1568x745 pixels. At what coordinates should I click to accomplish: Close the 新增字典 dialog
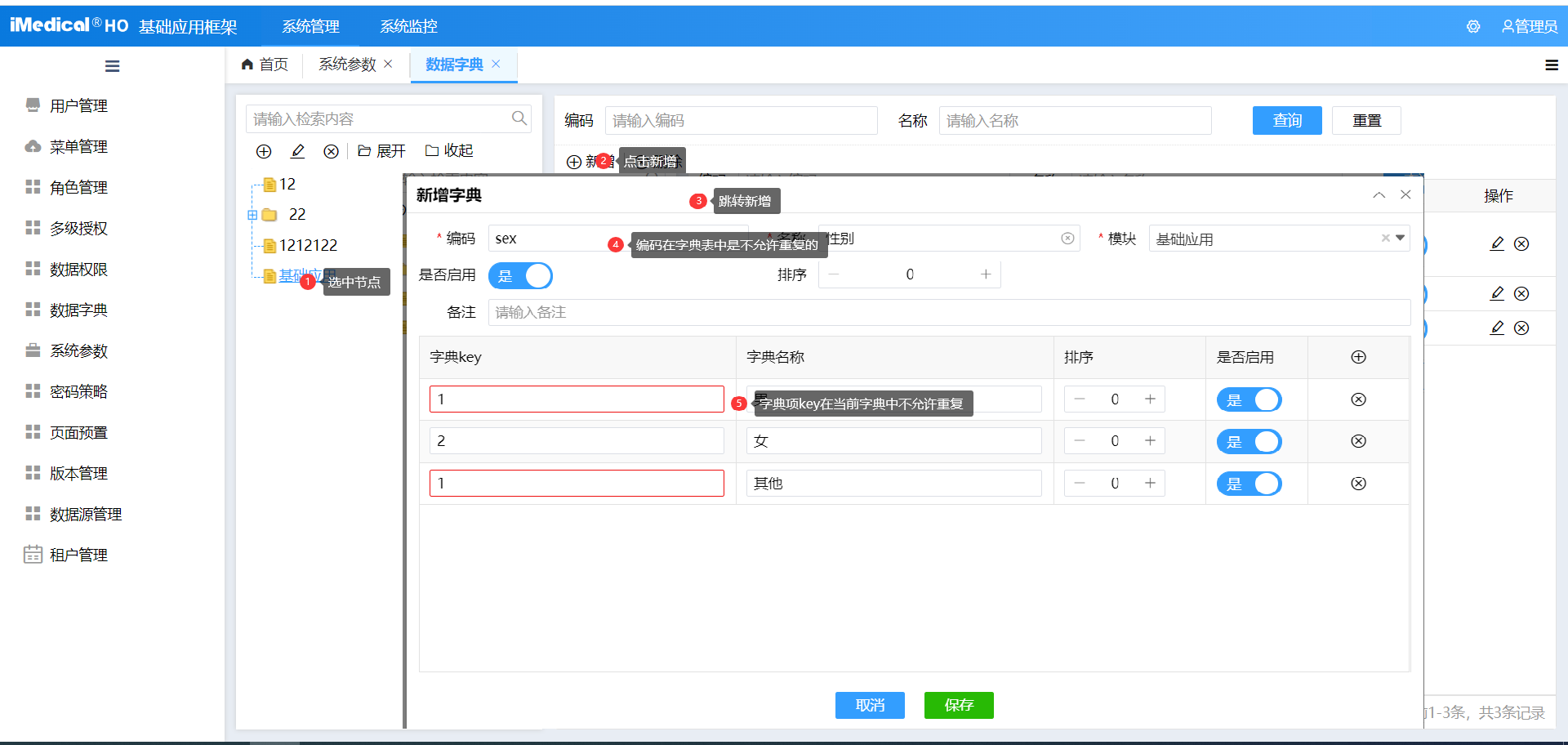[x=1405, y=194]
